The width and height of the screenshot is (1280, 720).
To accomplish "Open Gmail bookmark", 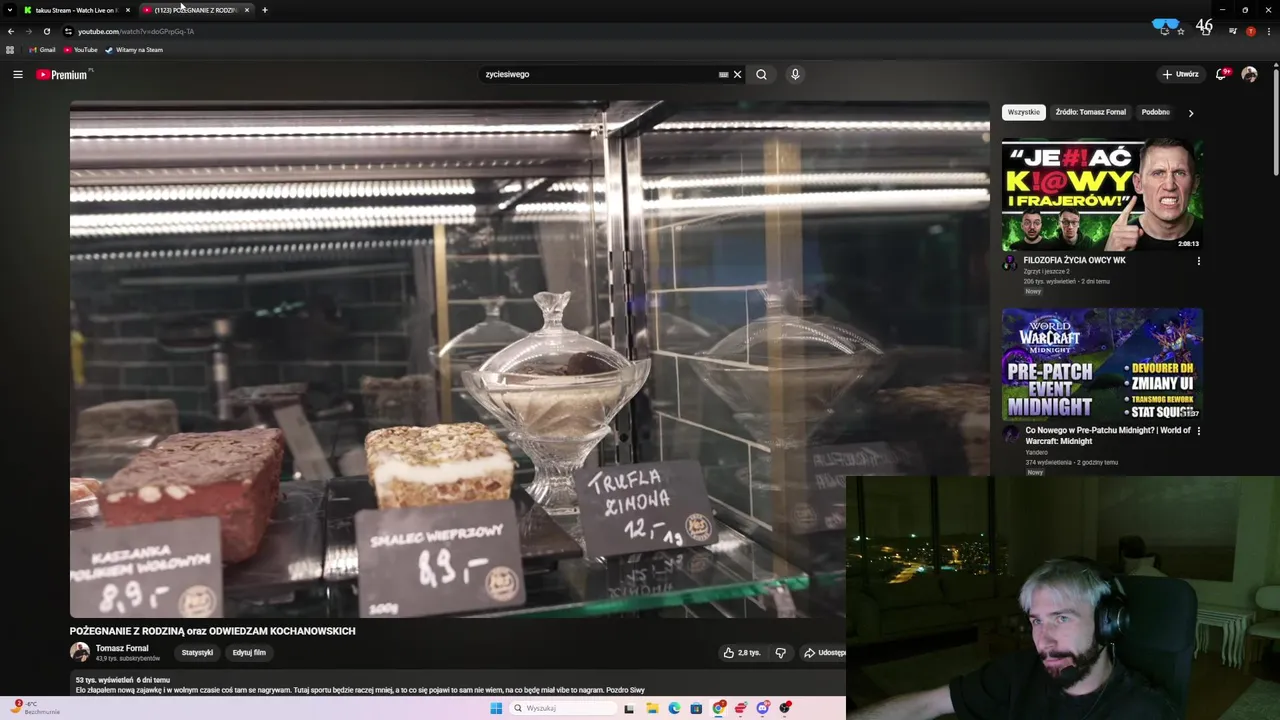I will pos(42,50).
